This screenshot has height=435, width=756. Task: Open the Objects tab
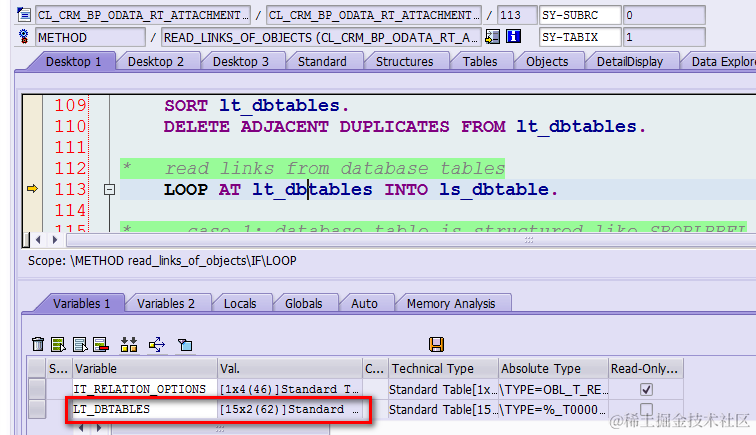click(x=547, y=62)
